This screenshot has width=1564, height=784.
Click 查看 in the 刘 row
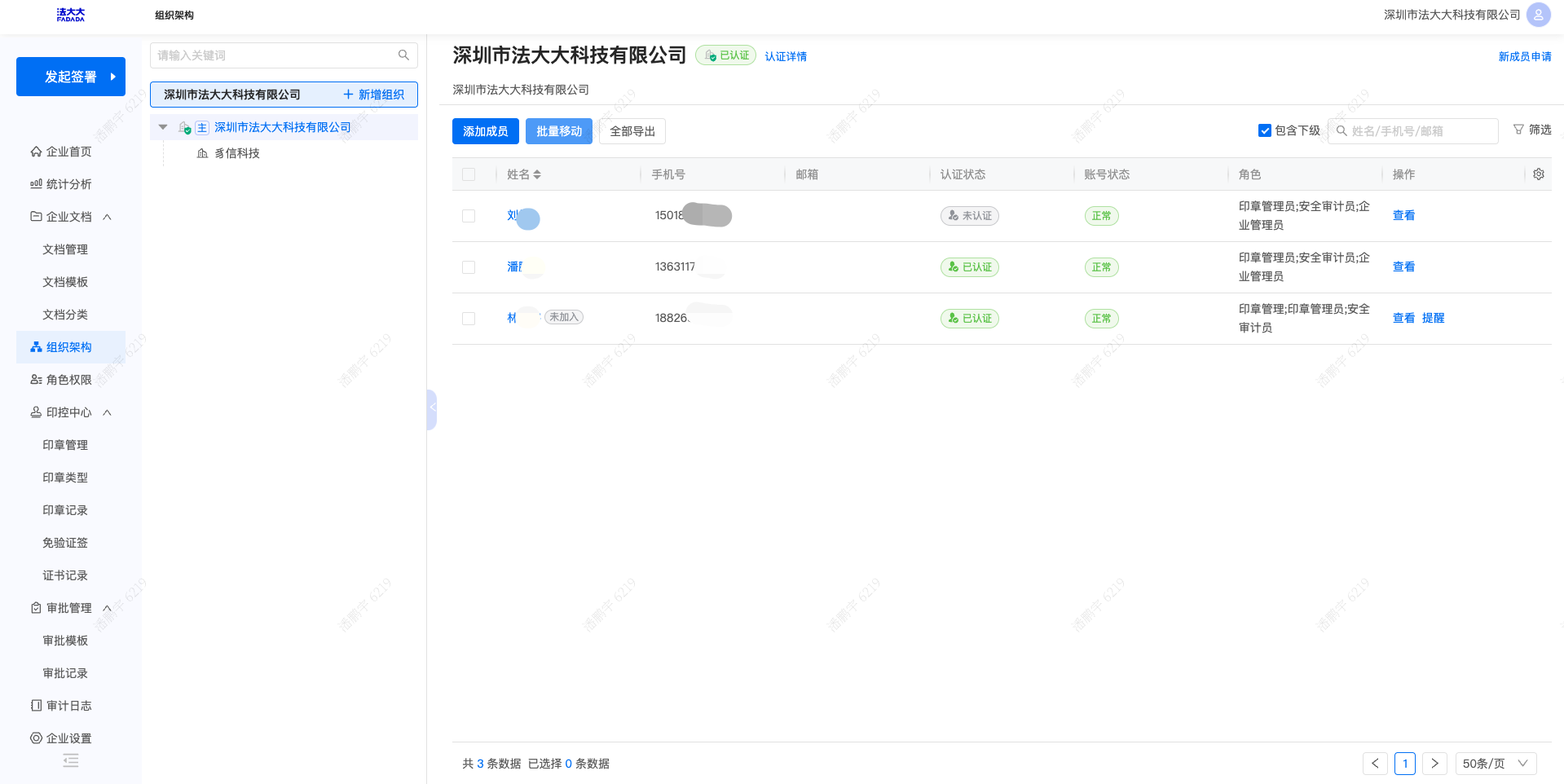(1403, 215)
